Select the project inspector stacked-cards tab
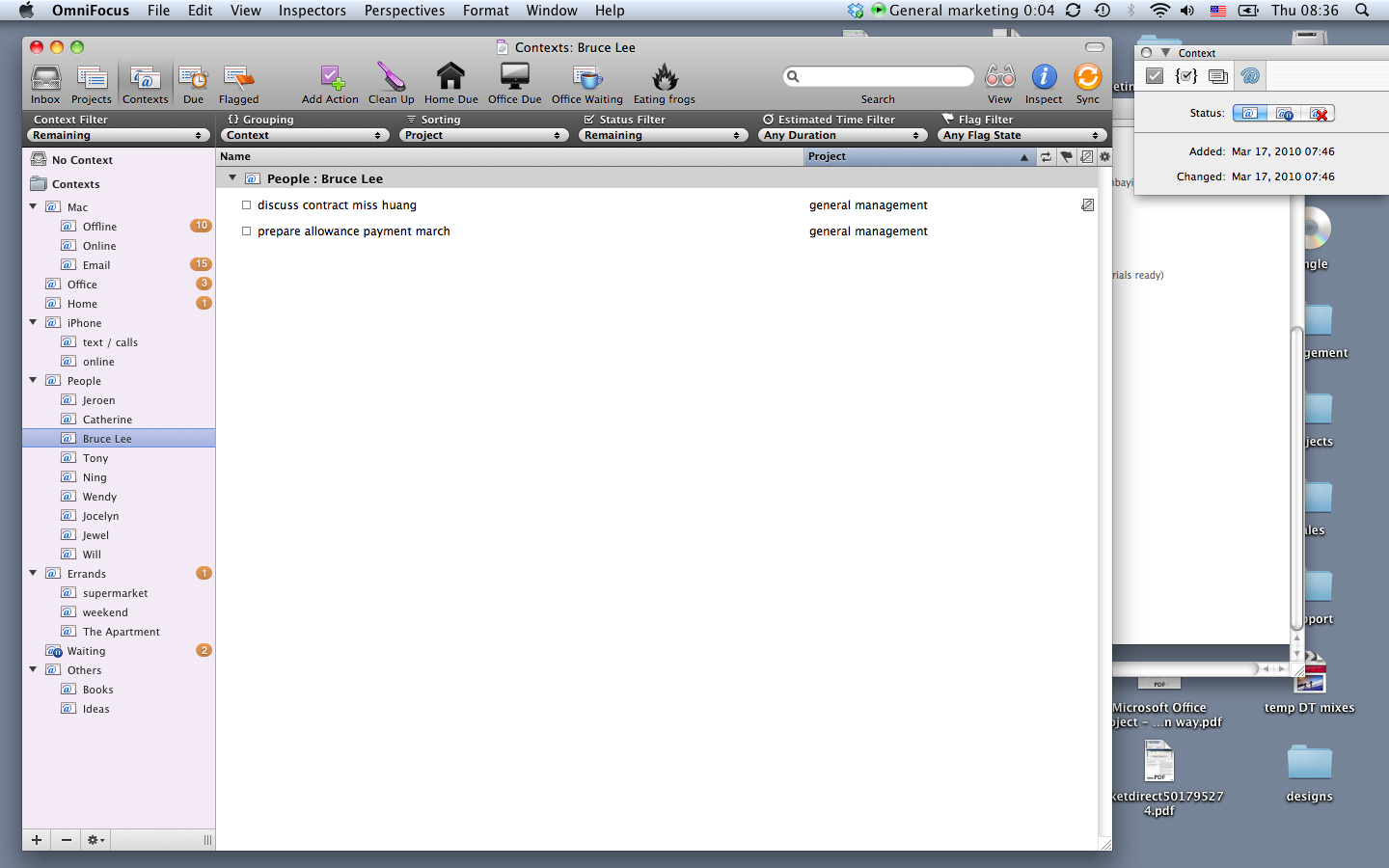This screenshot has height=868, width=1389. pos(1218,76)
